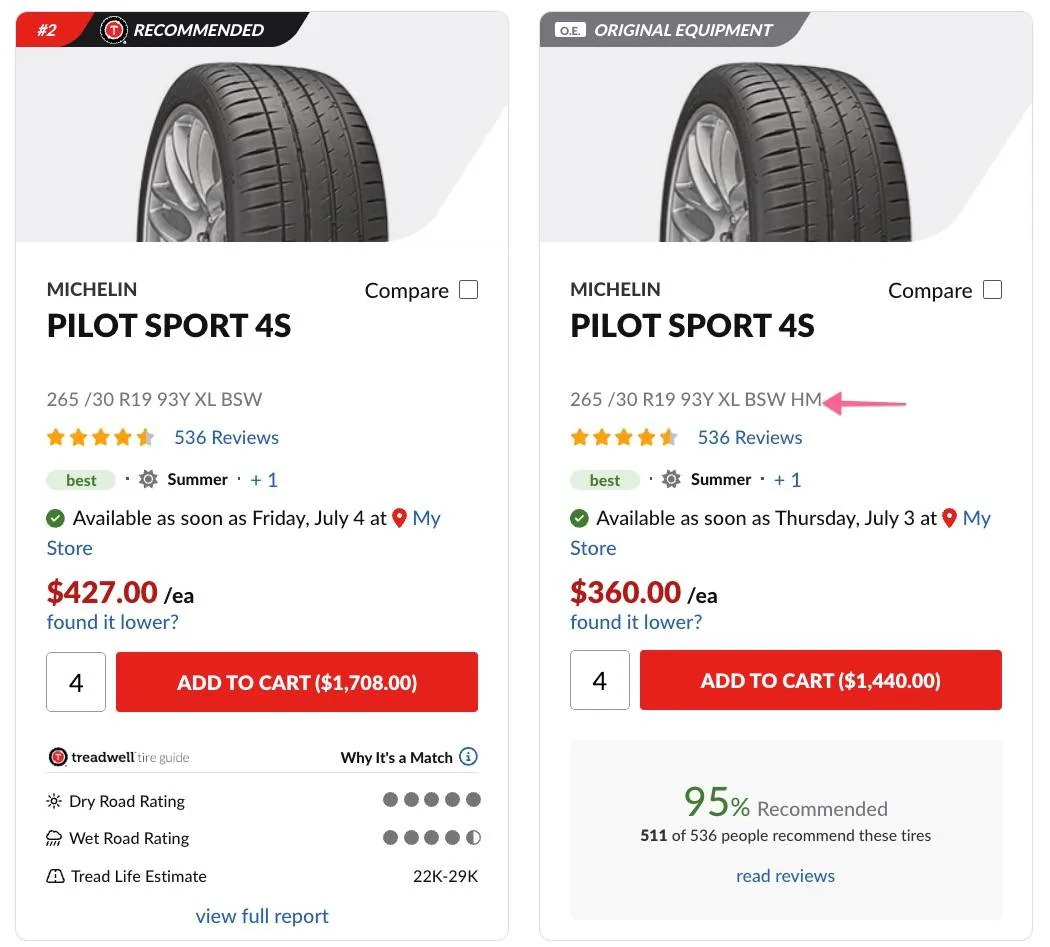This screenshot has width=1050, height=947.
Task: Expand the +1 categories on right card
Action: [x=787, y=480]
